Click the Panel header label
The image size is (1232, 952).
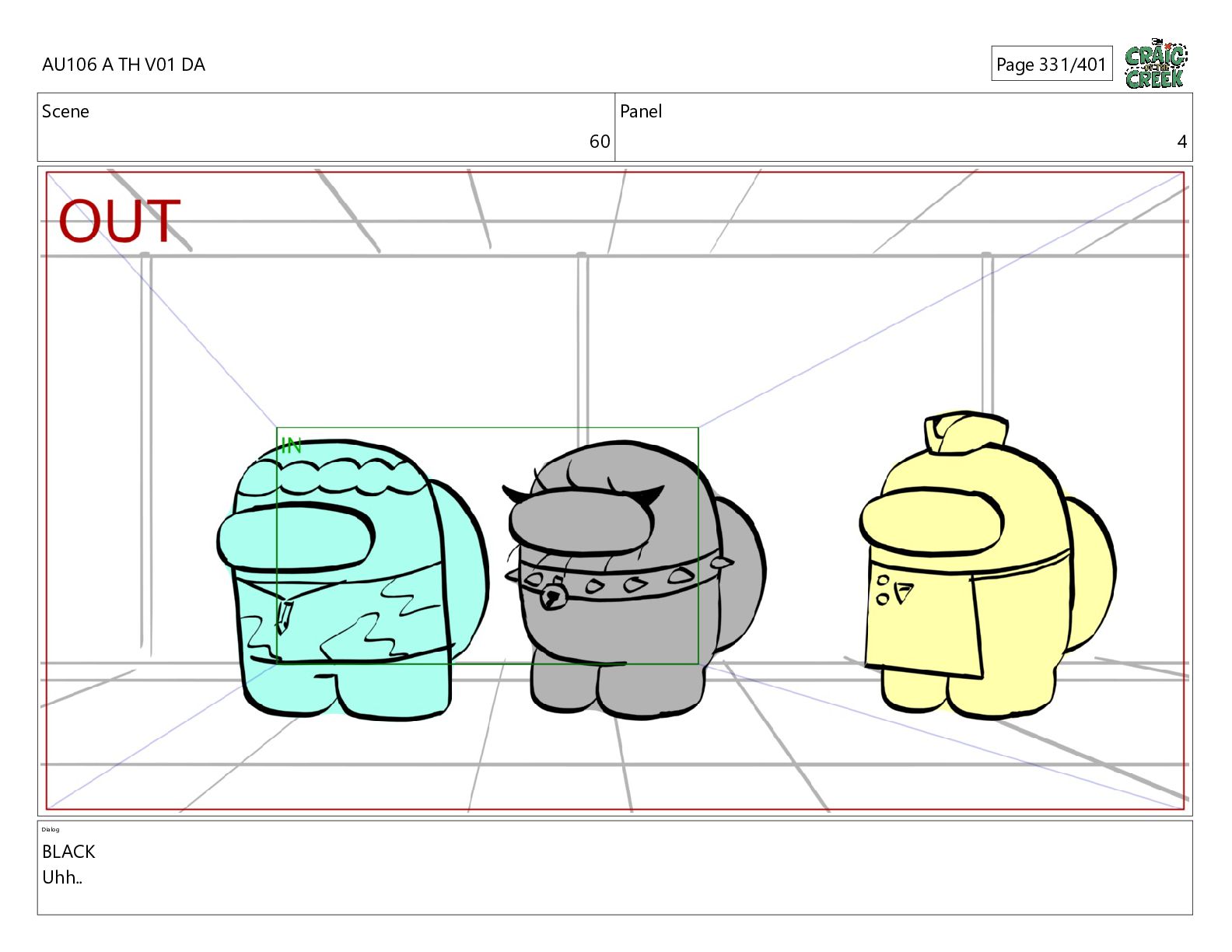pos(640,111)
